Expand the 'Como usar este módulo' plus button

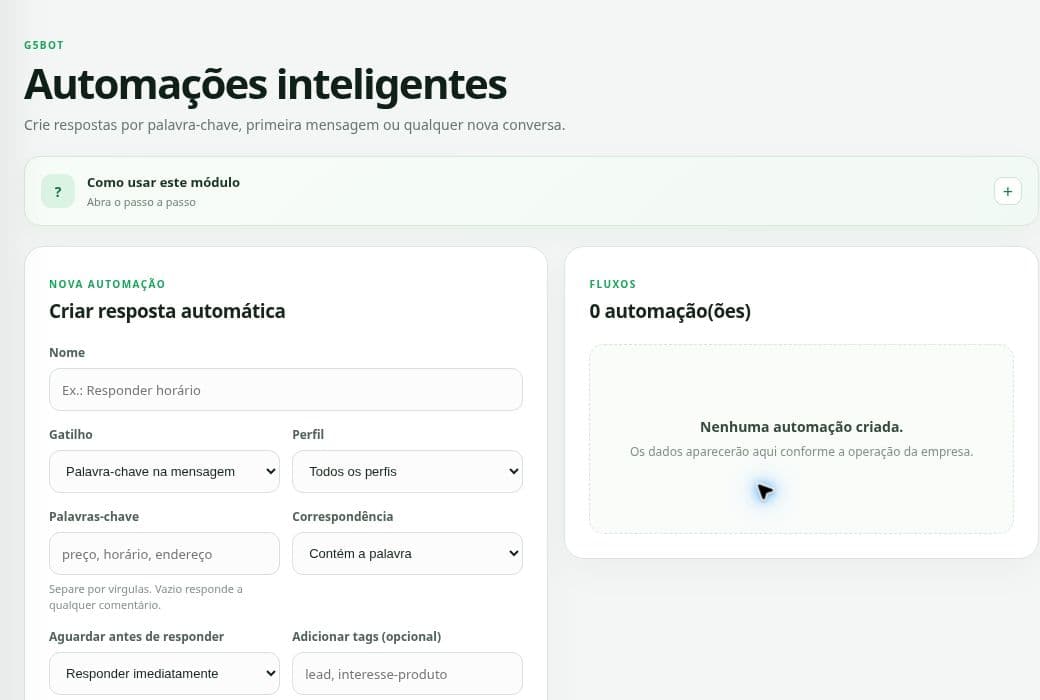[x=1008, y=192]
